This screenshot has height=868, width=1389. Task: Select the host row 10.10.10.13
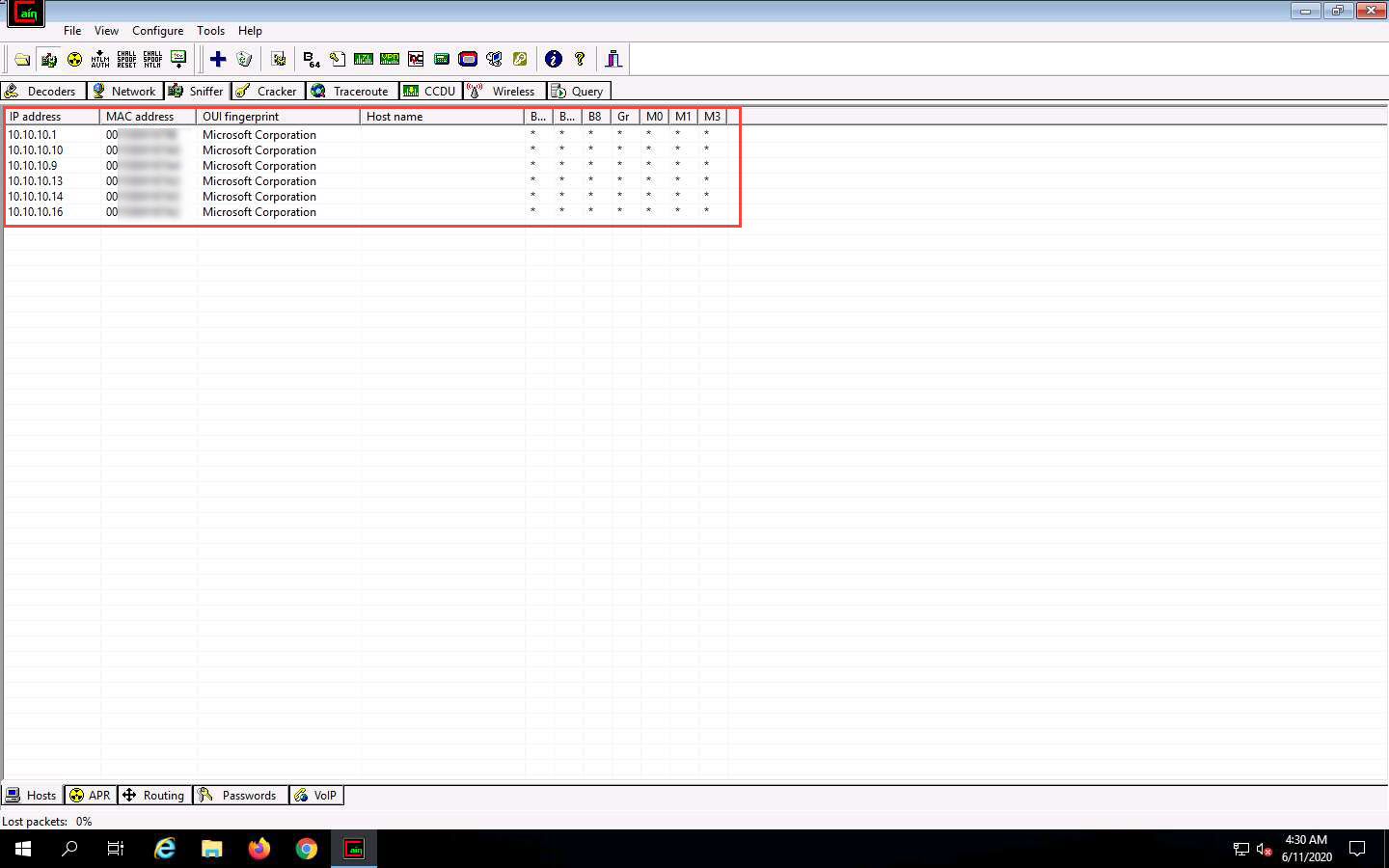[367, 181]
